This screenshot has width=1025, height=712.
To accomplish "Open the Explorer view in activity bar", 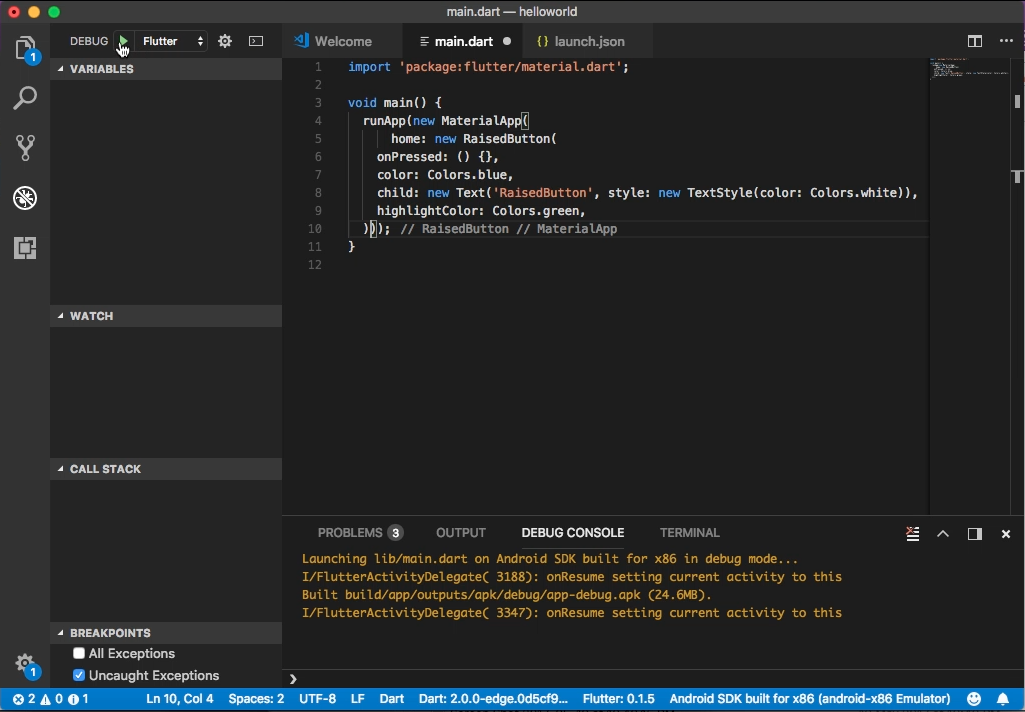I will (25, 48).
